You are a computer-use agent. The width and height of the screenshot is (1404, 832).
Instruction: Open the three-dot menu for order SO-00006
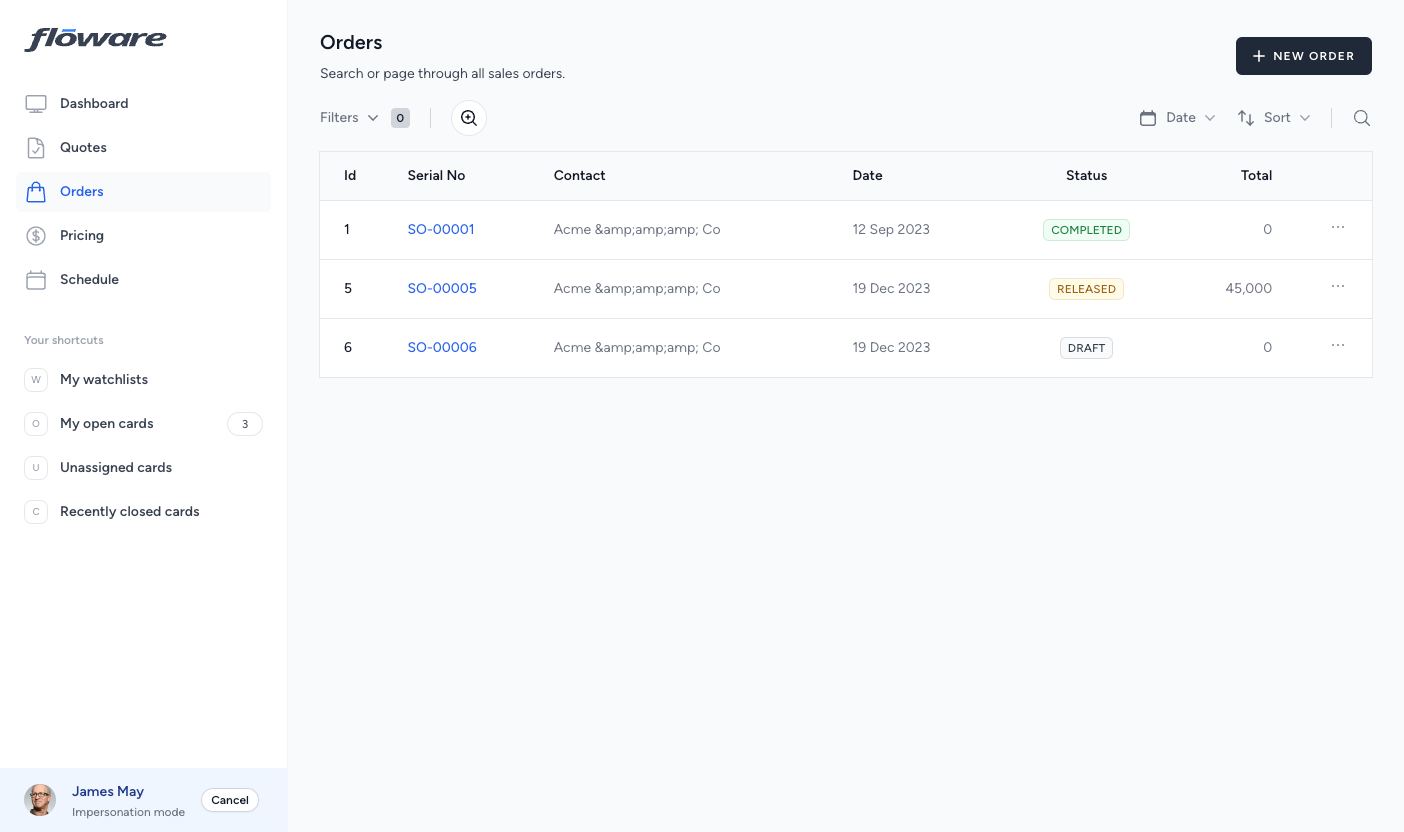pyautogui.click(x=1337, y=346)
